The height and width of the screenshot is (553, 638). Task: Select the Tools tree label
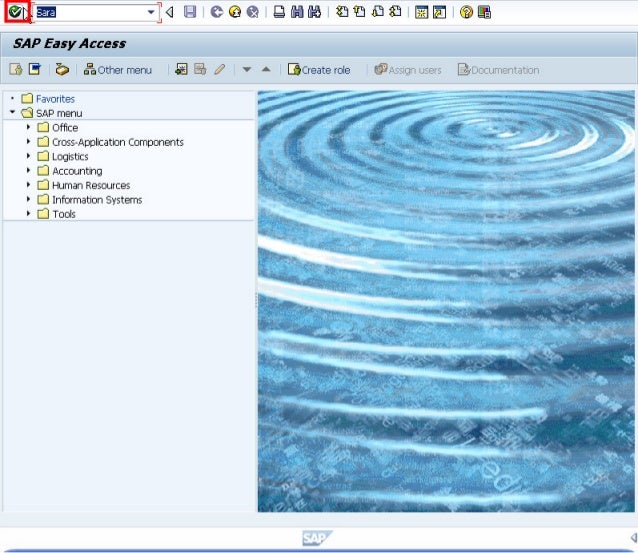(x=64, y=214)
